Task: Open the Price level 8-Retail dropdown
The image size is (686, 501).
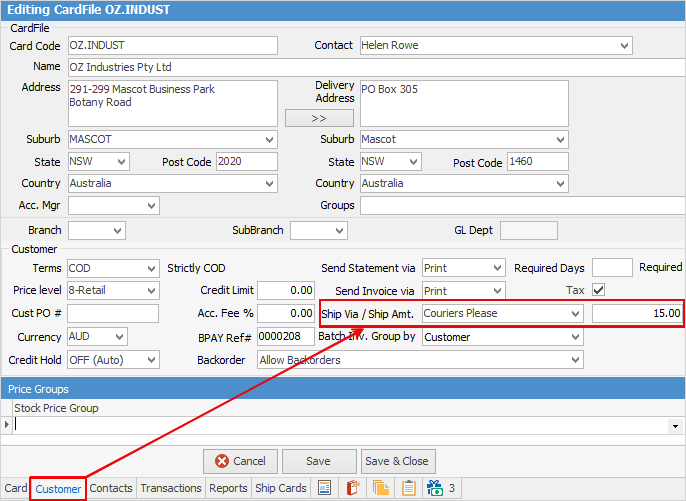Action: (151, 291)
